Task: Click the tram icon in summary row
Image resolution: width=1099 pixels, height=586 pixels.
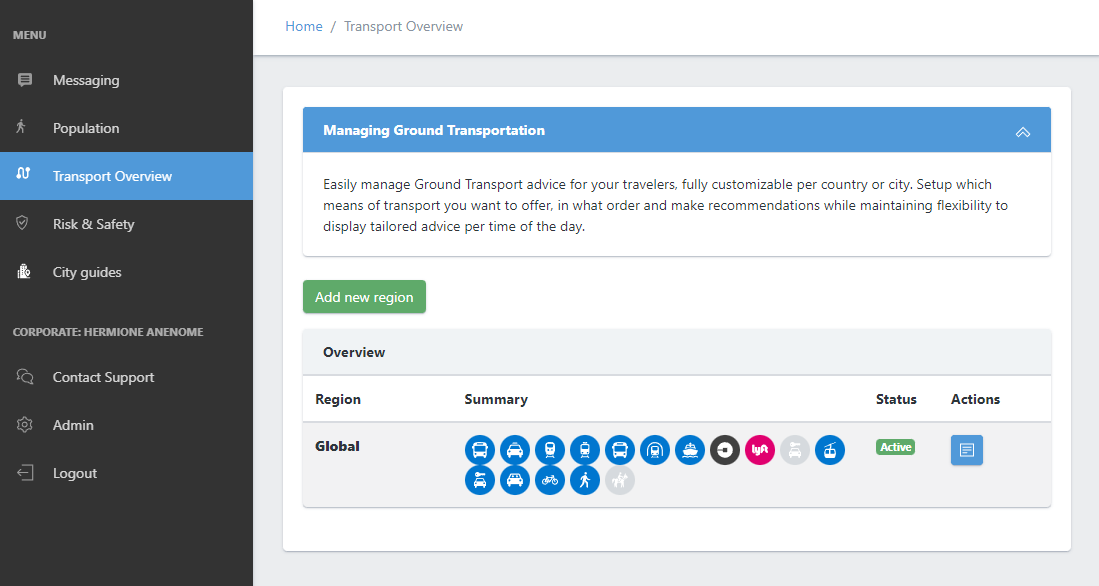Action: coord(585,450)
